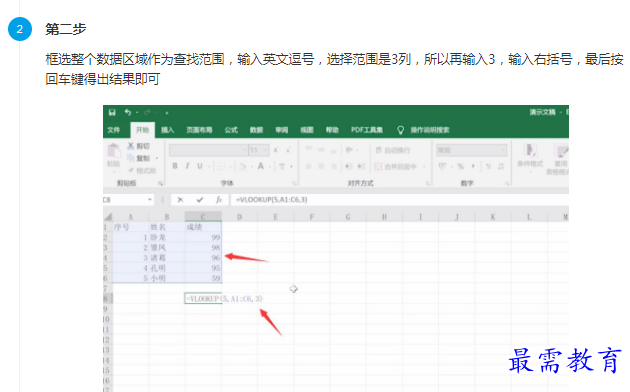Viewport: 630px width, 392px height.
Task: Click the Format Painter (格式刷) button
Action: pos(141,171)
